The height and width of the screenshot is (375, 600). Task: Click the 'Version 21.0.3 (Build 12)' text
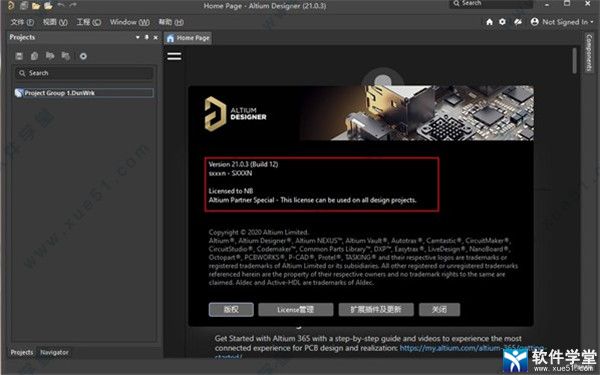point(243,164)
